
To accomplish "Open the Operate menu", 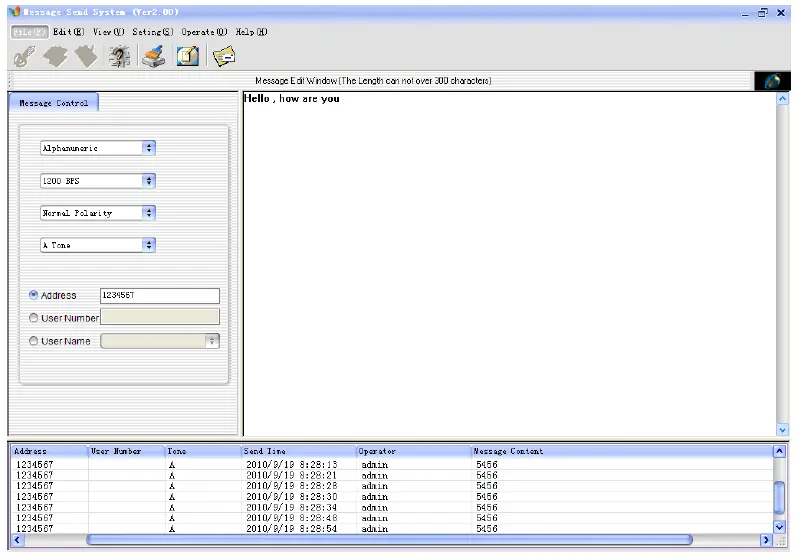I will 204,32.
